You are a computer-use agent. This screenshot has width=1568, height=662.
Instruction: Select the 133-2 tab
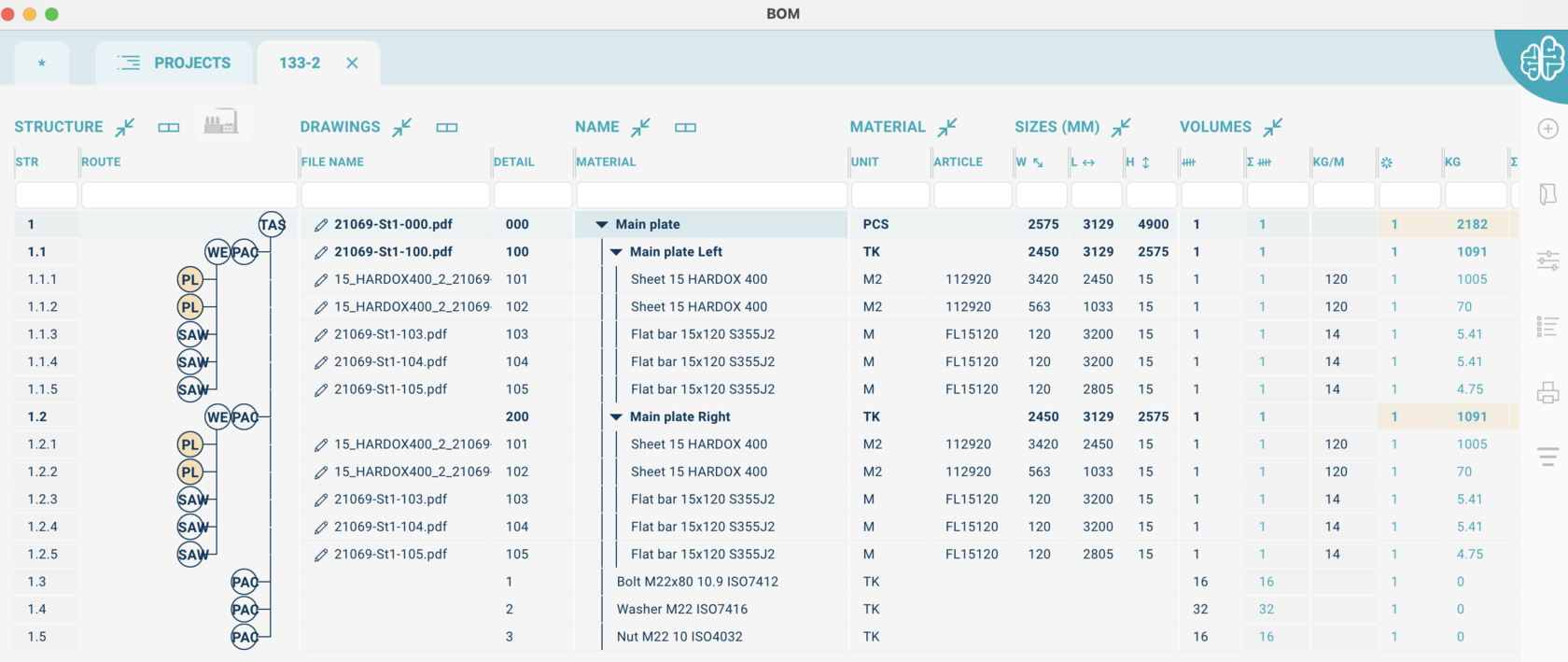[x=300, y=63]
